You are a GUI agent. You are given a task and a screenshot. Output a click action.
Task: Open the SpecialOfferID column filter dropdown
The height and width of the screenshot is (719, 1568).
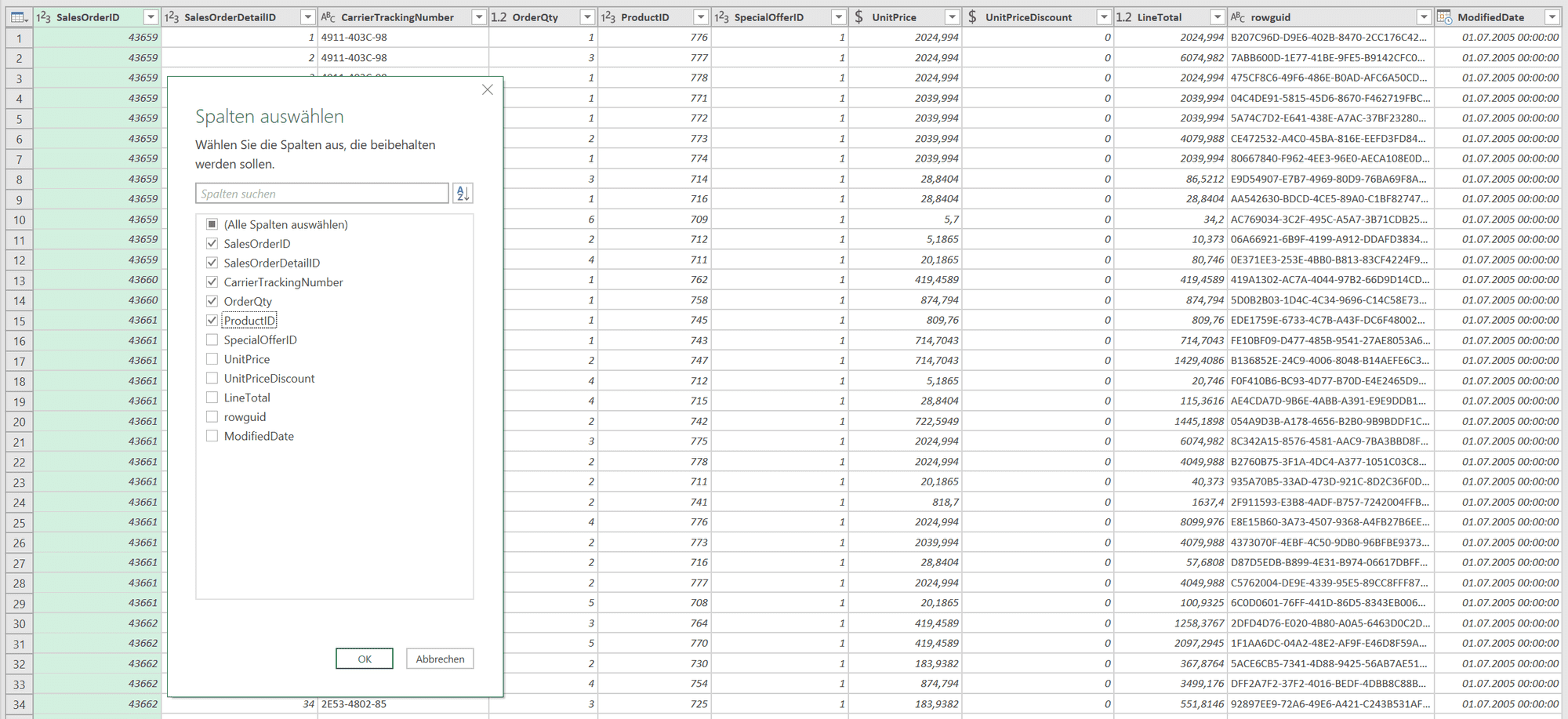(838, 17)
